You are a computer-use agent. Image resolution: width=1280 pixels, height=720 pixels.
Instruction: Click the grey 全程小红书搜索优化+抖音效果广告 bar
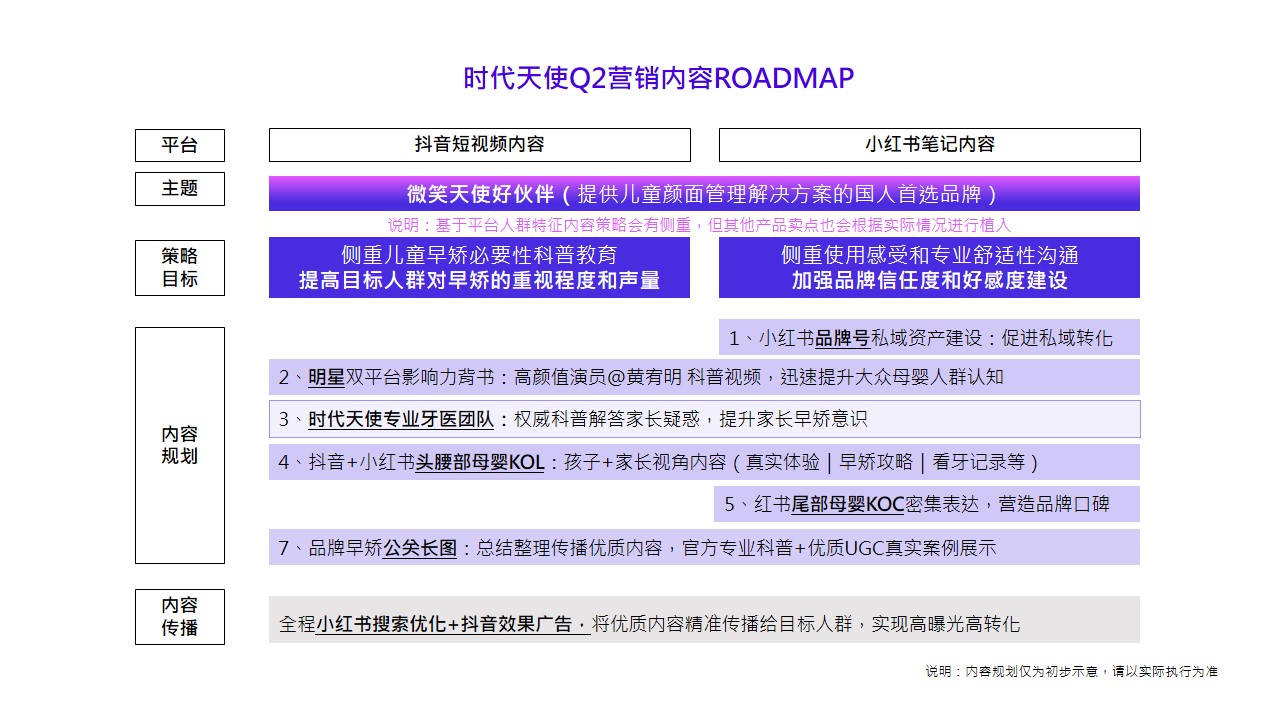point(704,620)
